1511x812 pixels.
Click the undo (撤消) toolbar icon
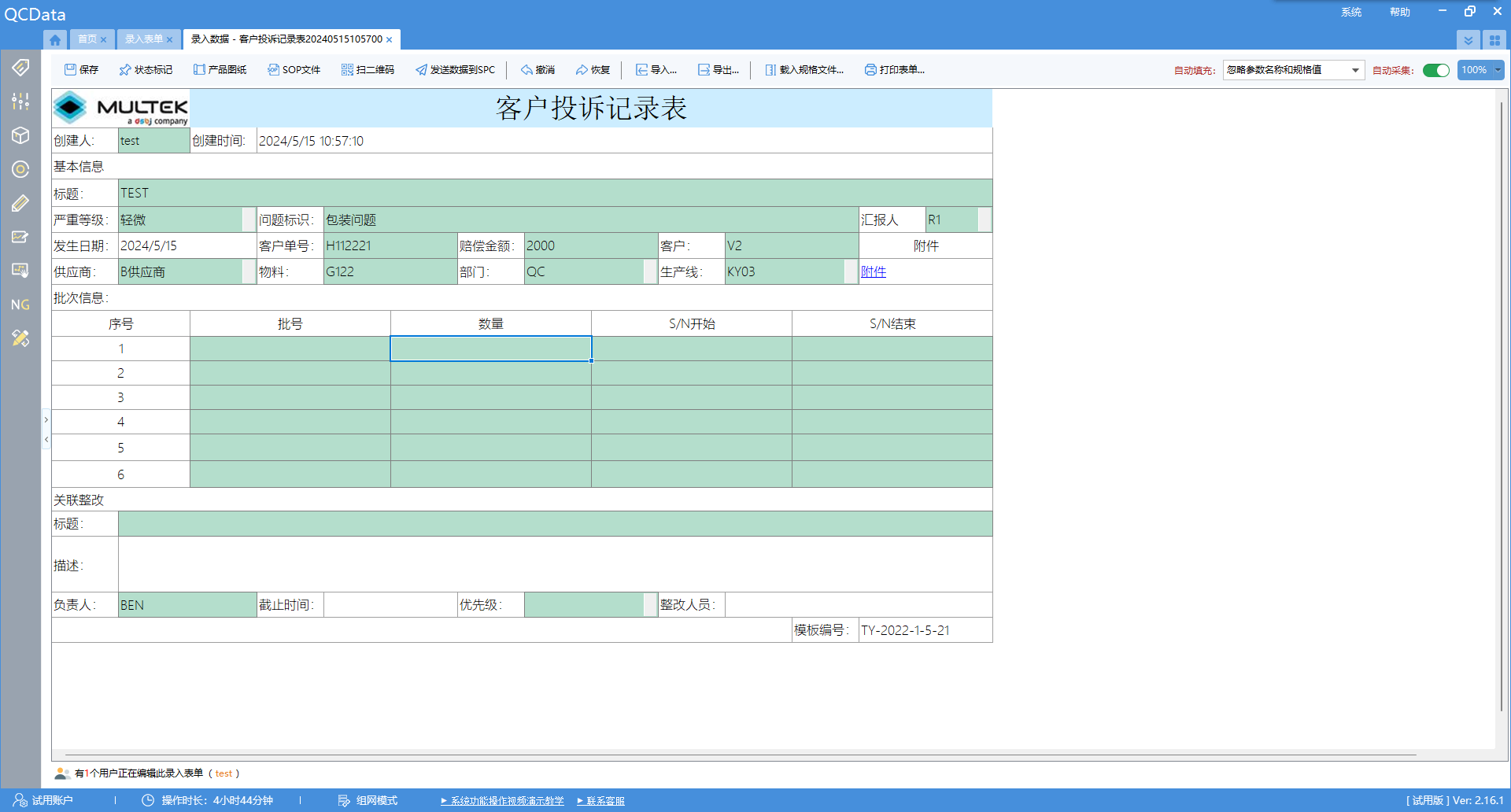click(526, 70)
